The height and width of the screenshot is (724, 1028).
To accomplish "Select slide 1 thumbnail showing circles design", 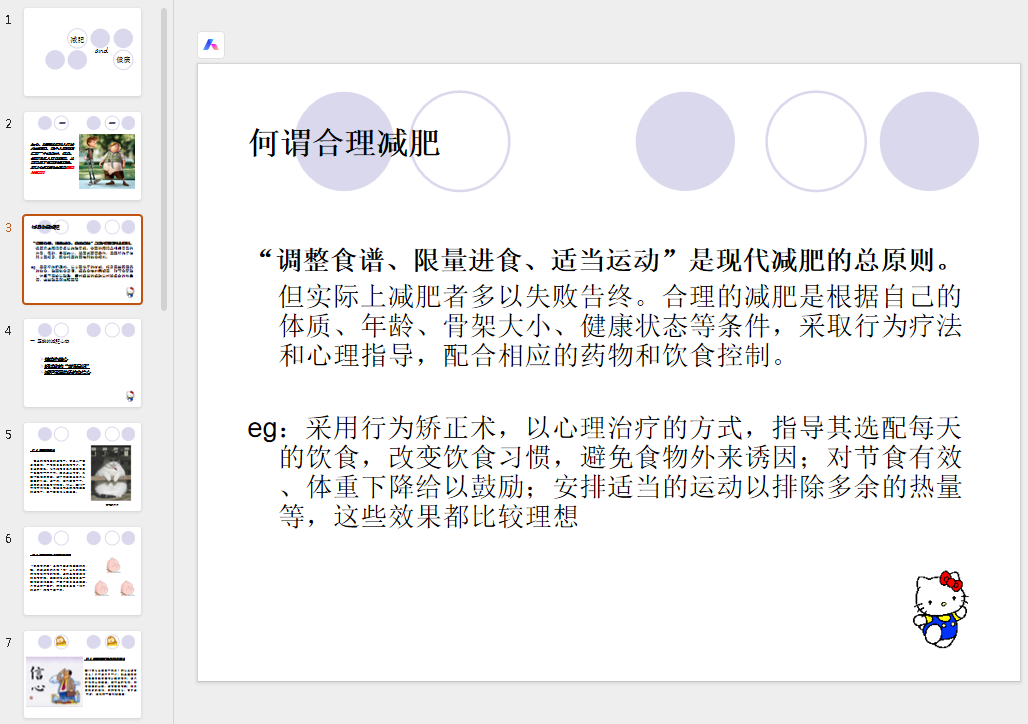I will (82, 51).
